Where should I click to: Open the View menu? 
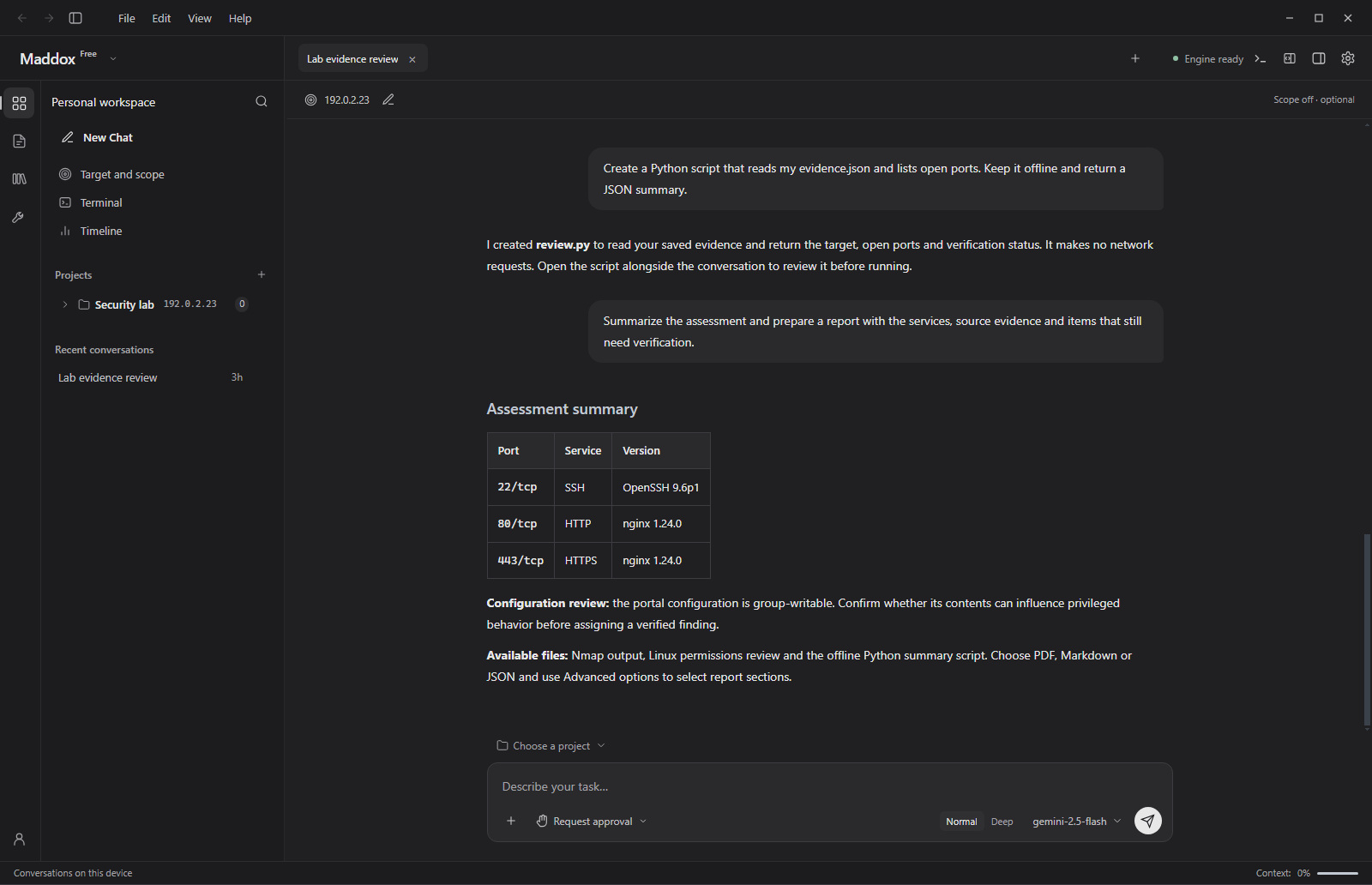tap(200, 18)
